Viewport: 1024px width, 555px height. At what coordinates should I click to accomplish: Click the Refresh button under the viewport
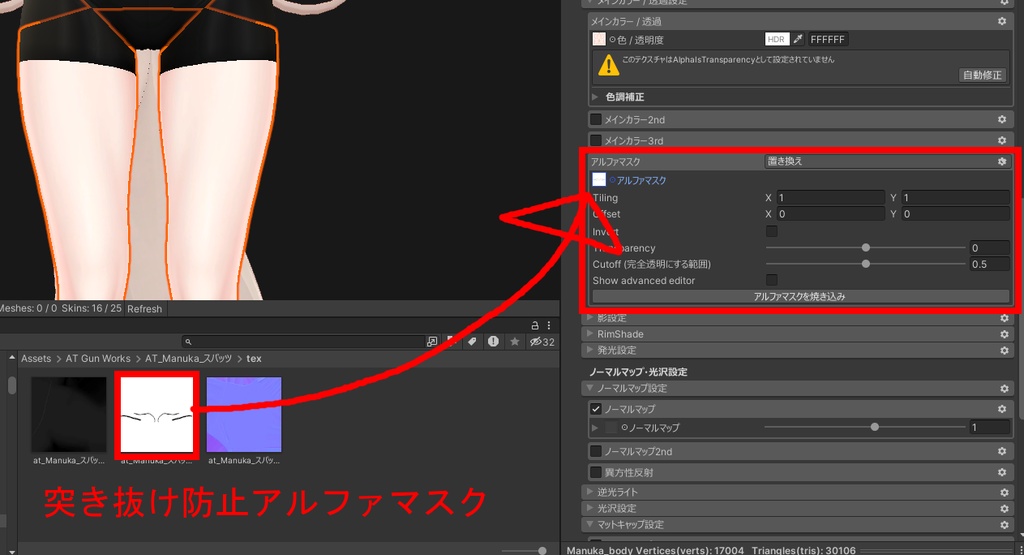click(x=144, y=309)
